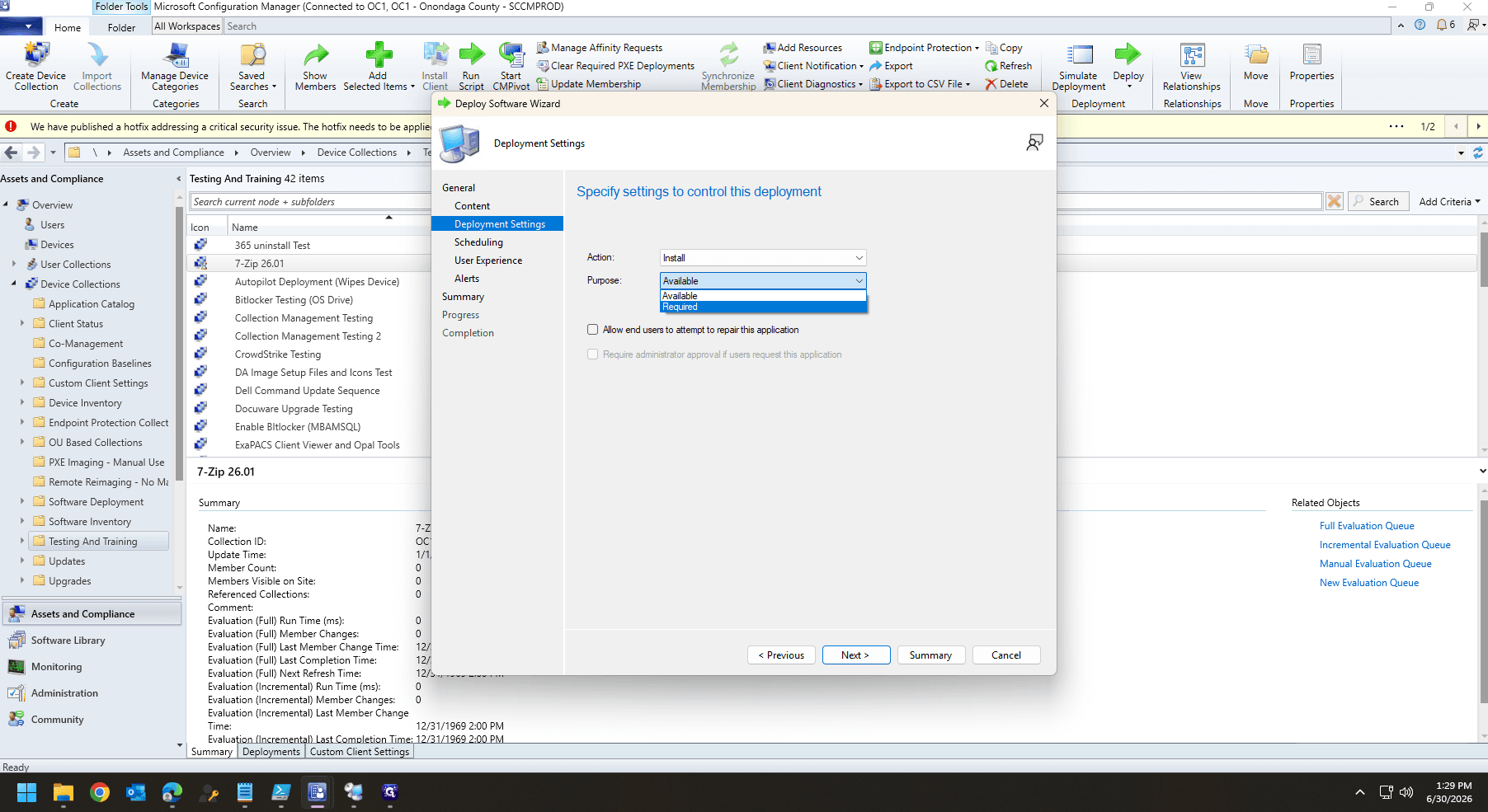
Task: Open Properties from the ribbon
Action: point(1311,63)
